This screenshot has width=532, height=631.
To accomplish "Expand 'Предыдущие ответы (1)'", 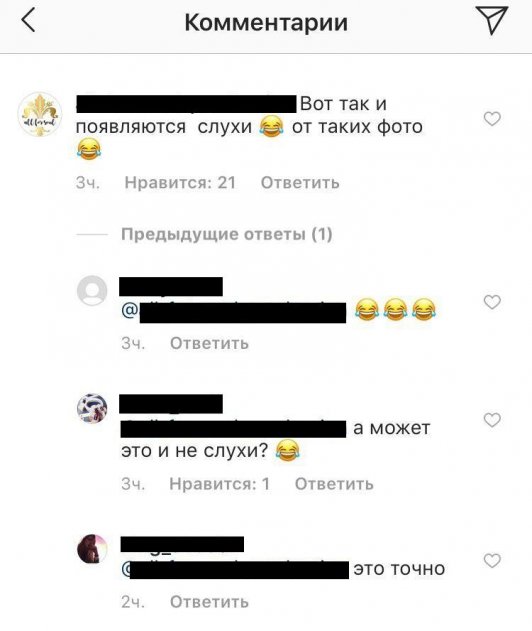I will (227, 234).
